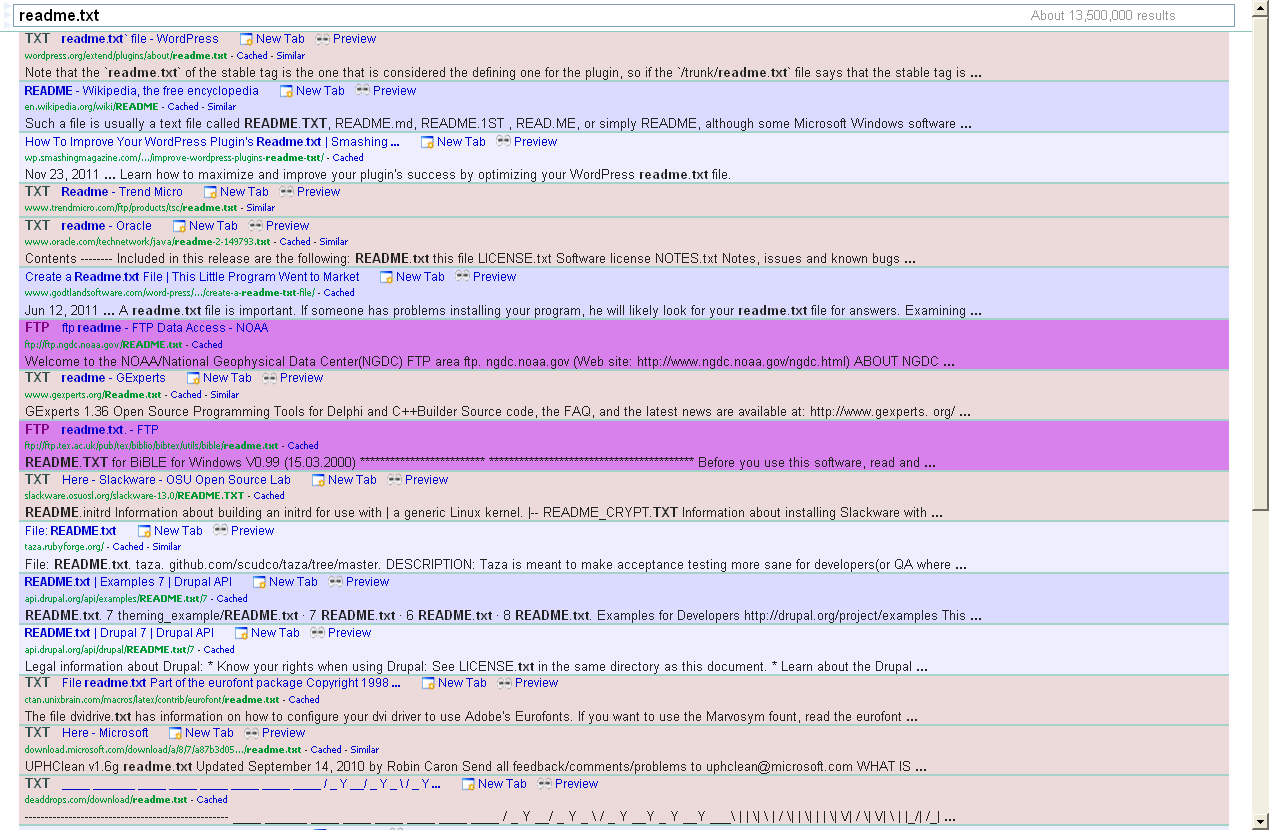
Task: Click Preview glasses icon for eurofont package result
Action: tap(505, 683)
